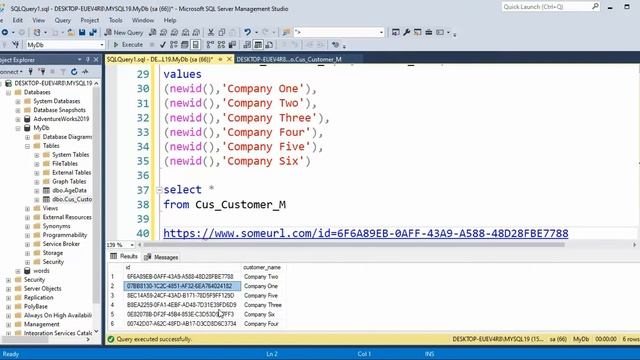640x360 pixels.
Task: Close the Object Explorer panel
Action: [x=96, y=60]
